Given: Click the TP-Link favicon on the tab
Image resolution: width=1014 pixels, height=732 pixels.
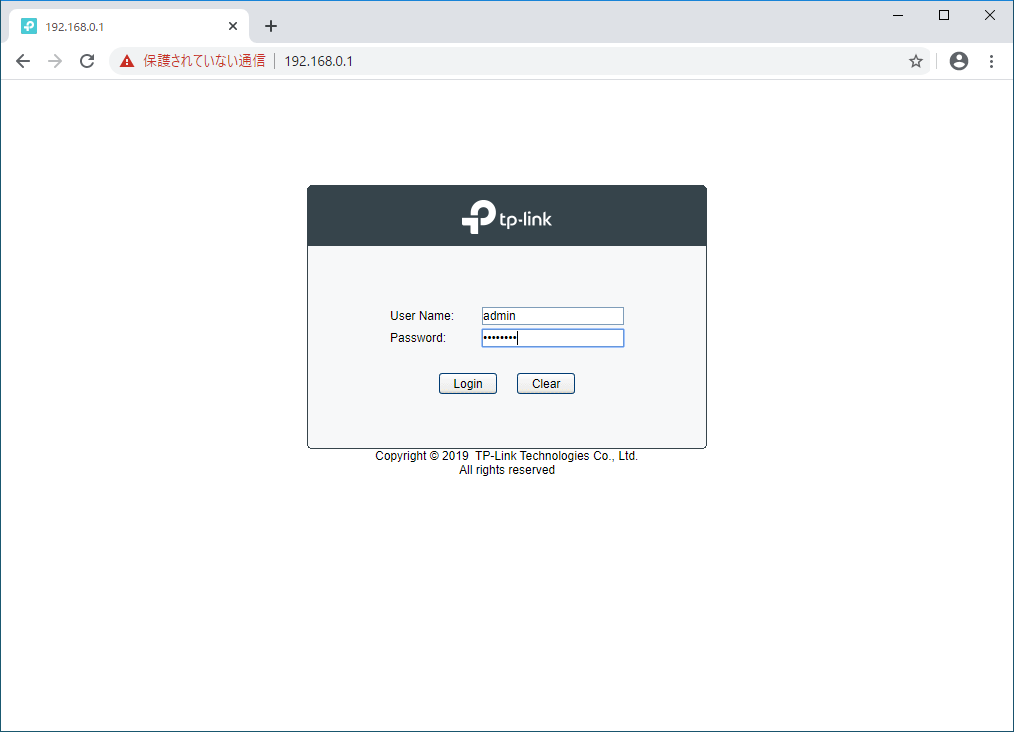Looking at the screenshot, I should [28, 26].
